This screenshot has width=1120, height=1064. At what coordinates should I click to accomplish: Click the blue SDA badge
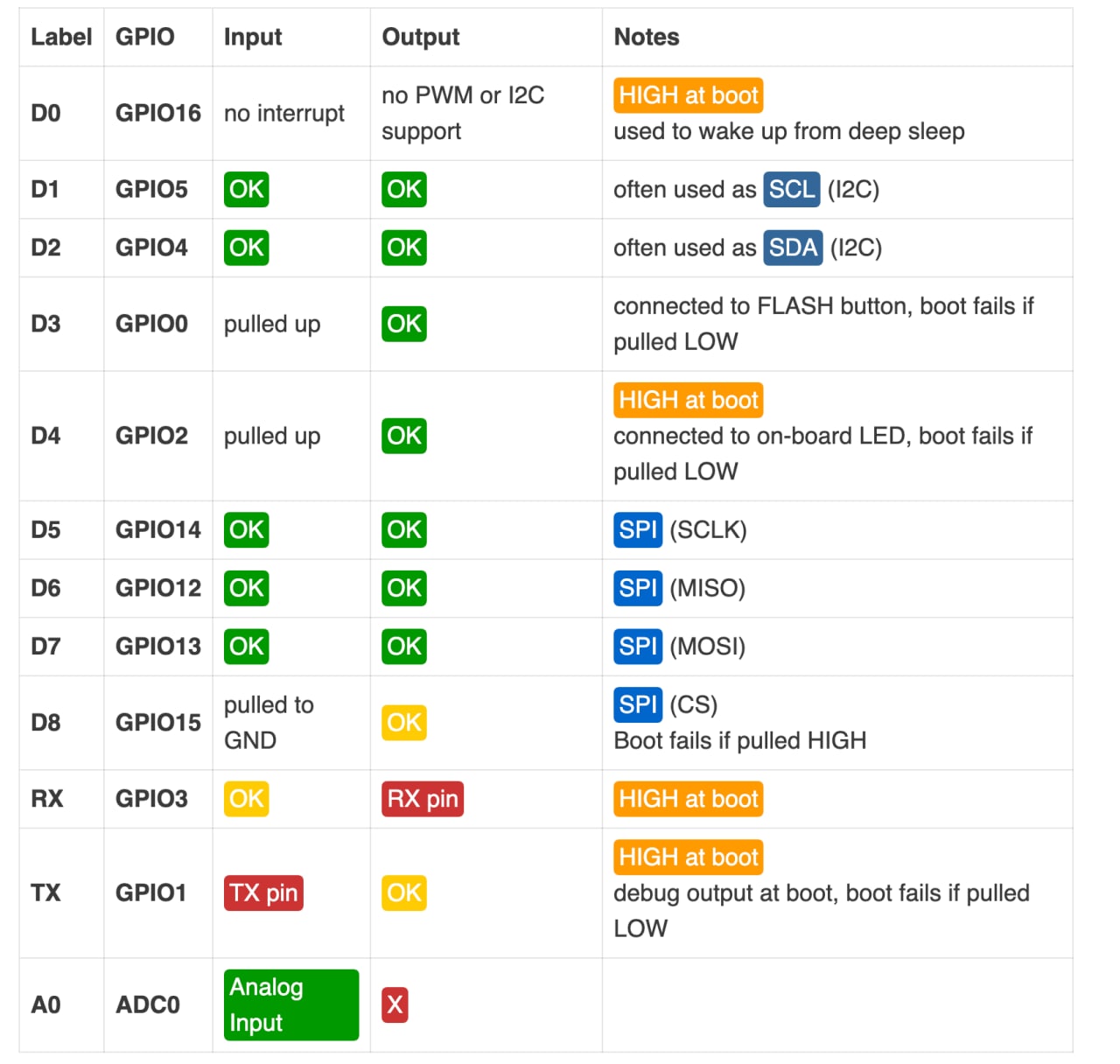793,248
